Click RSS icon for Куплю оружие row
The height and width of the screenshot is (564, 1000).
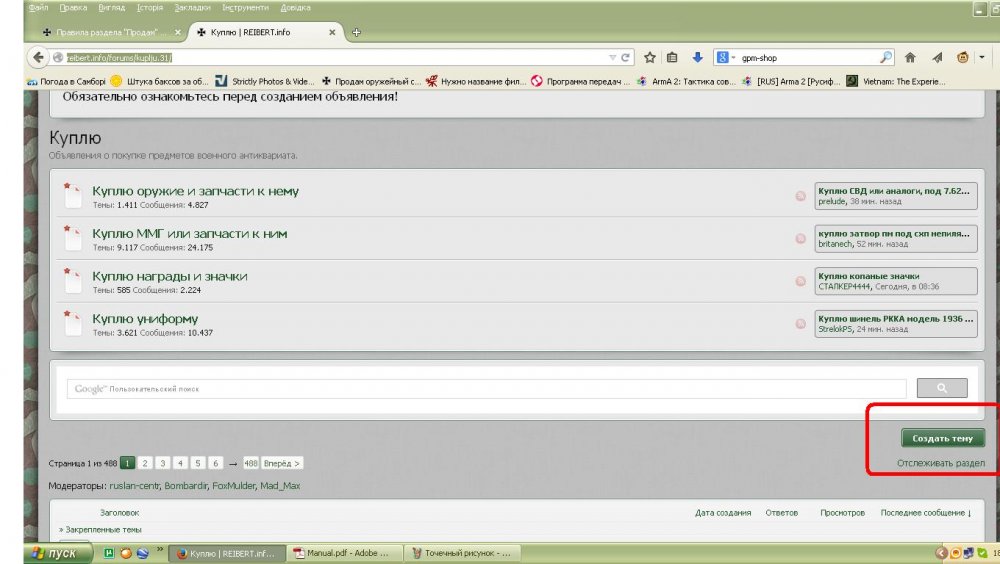tap(800, 196)
